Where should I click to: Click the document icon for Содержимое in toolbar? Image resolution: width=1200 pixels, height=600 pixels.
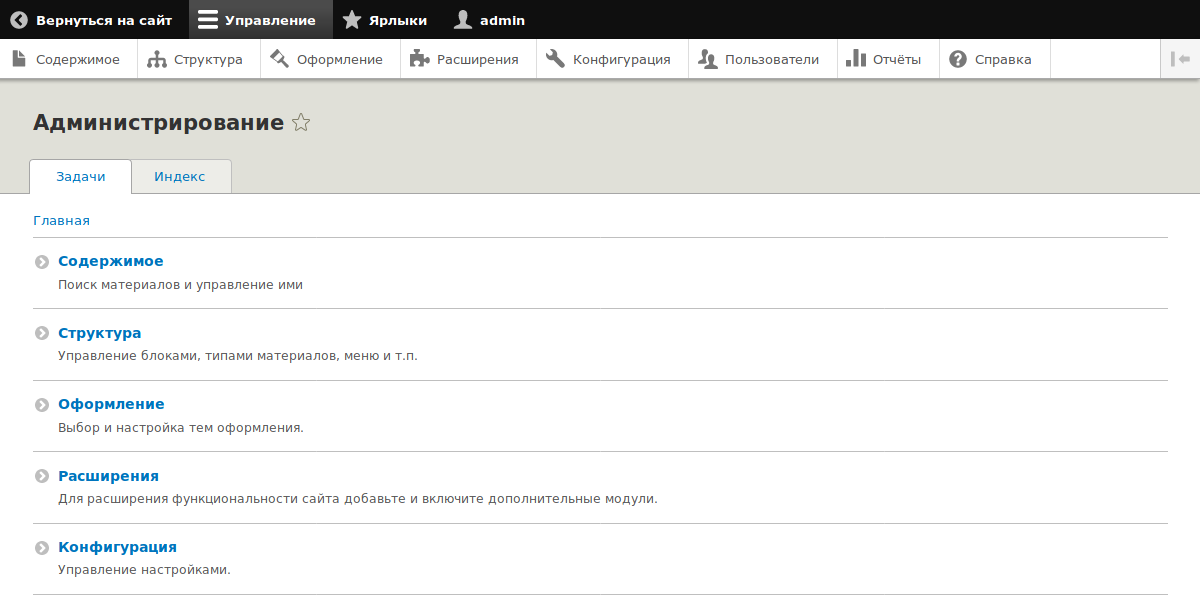(x=19, y=59)
